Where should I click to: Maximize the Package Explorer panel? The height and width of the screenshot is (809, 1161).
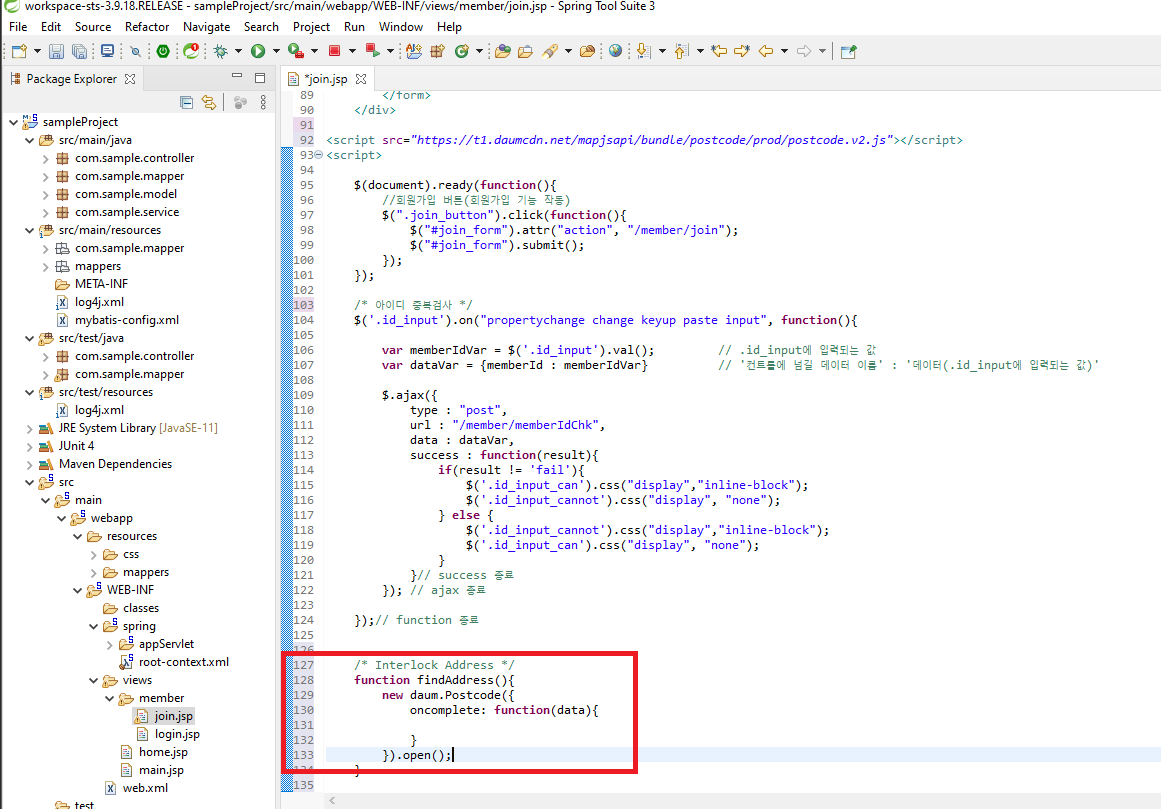coord(260,77)
